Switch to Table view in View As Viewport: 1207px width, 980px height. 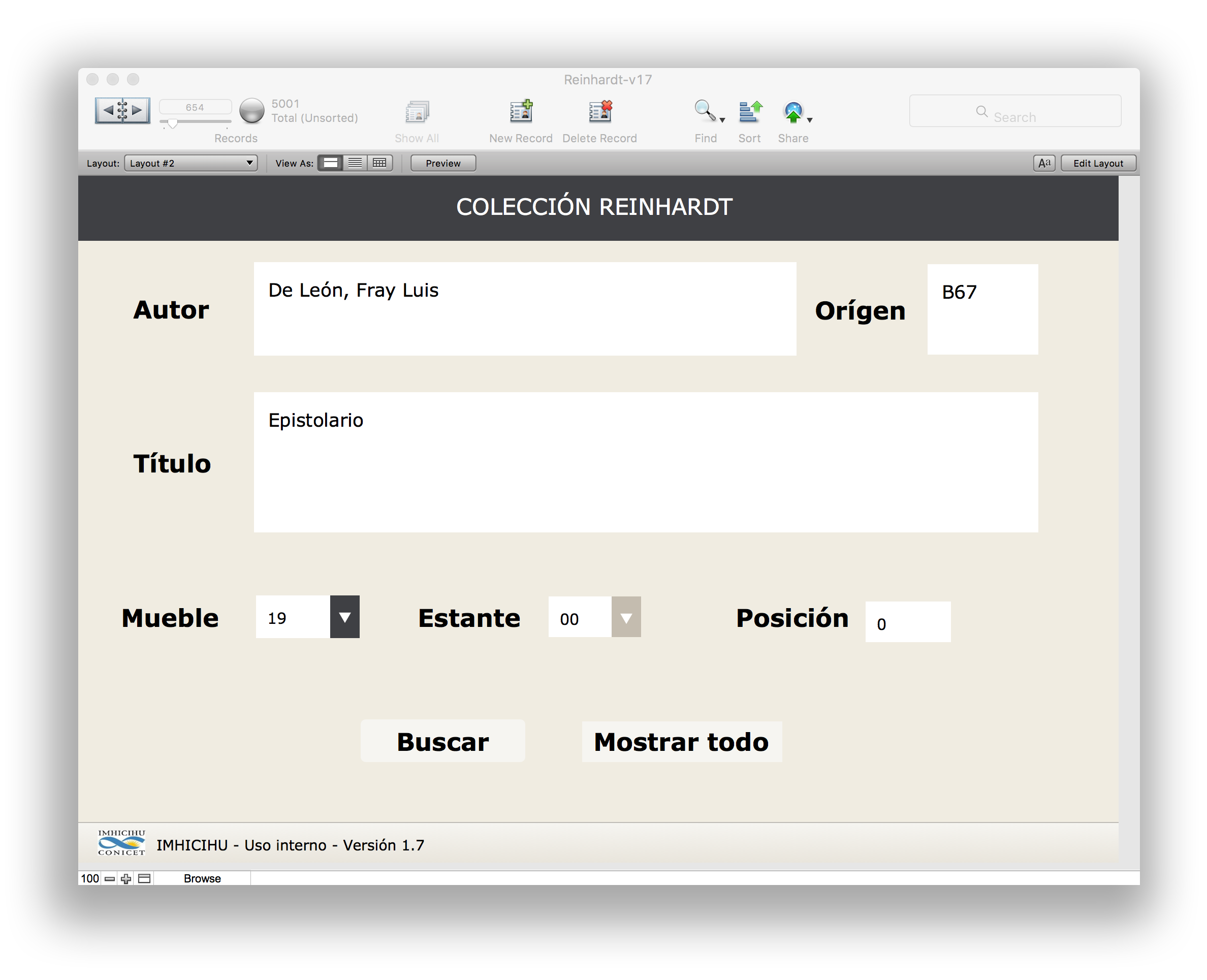(x=380, y=163)
